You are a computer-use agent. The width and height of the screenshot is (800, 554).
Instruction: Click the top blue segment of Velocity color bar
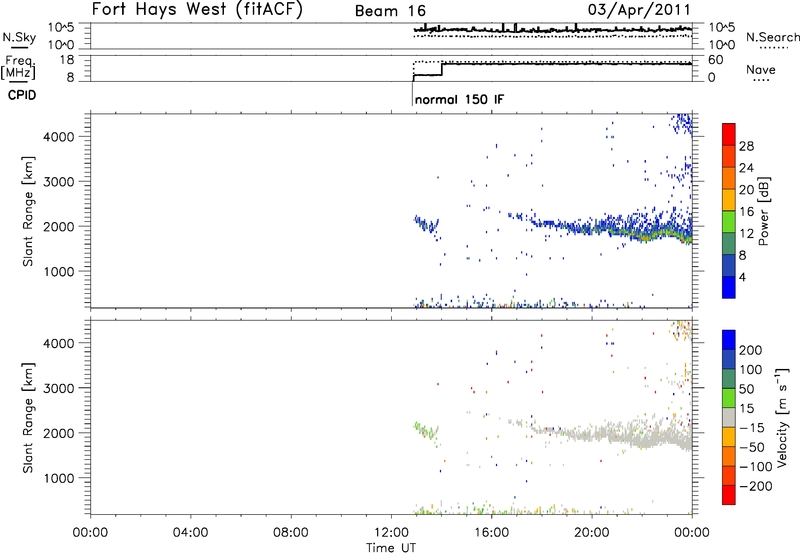[729, 340]
